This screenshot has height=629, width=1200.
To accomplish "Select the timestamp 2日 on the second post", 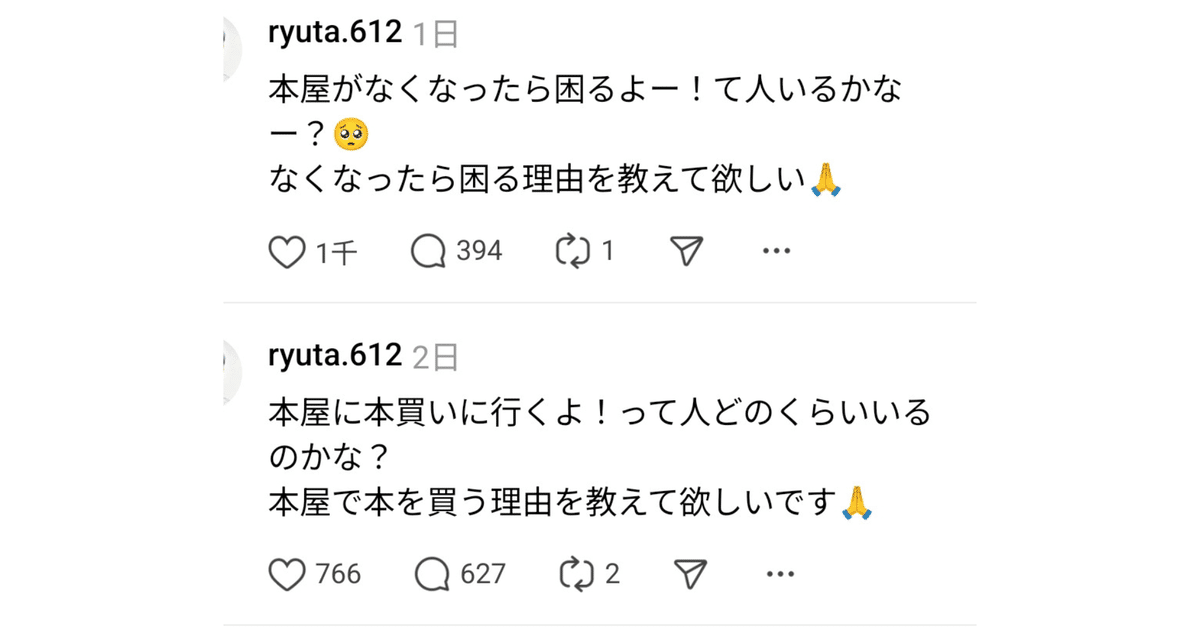I will [437, 353].
